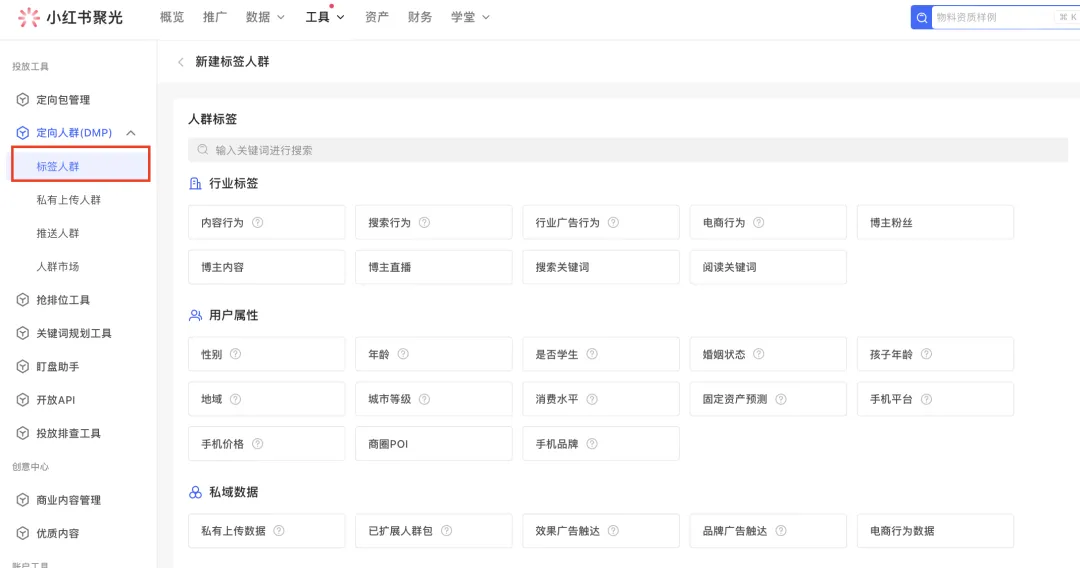Expand the 工具 top menu
This screenshot has height=568, width=1080.
pos(324,17)
